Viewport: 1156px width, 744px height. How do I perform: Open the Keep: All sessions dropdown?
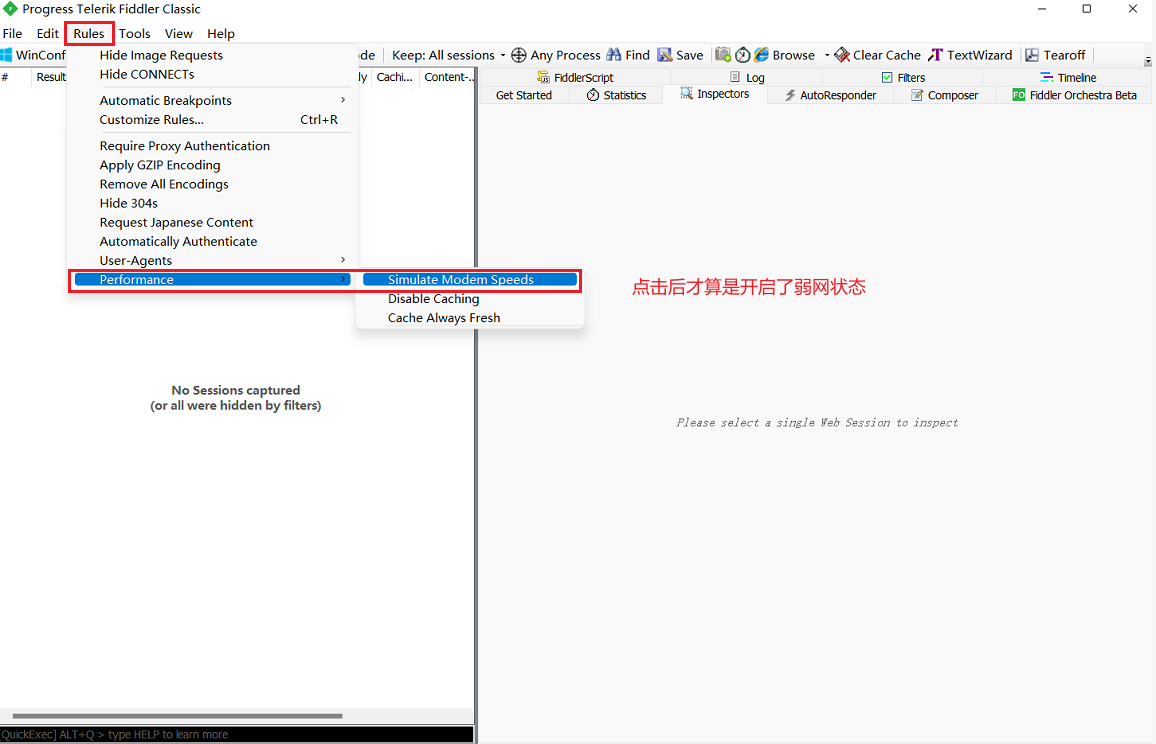tap(444, 55)
